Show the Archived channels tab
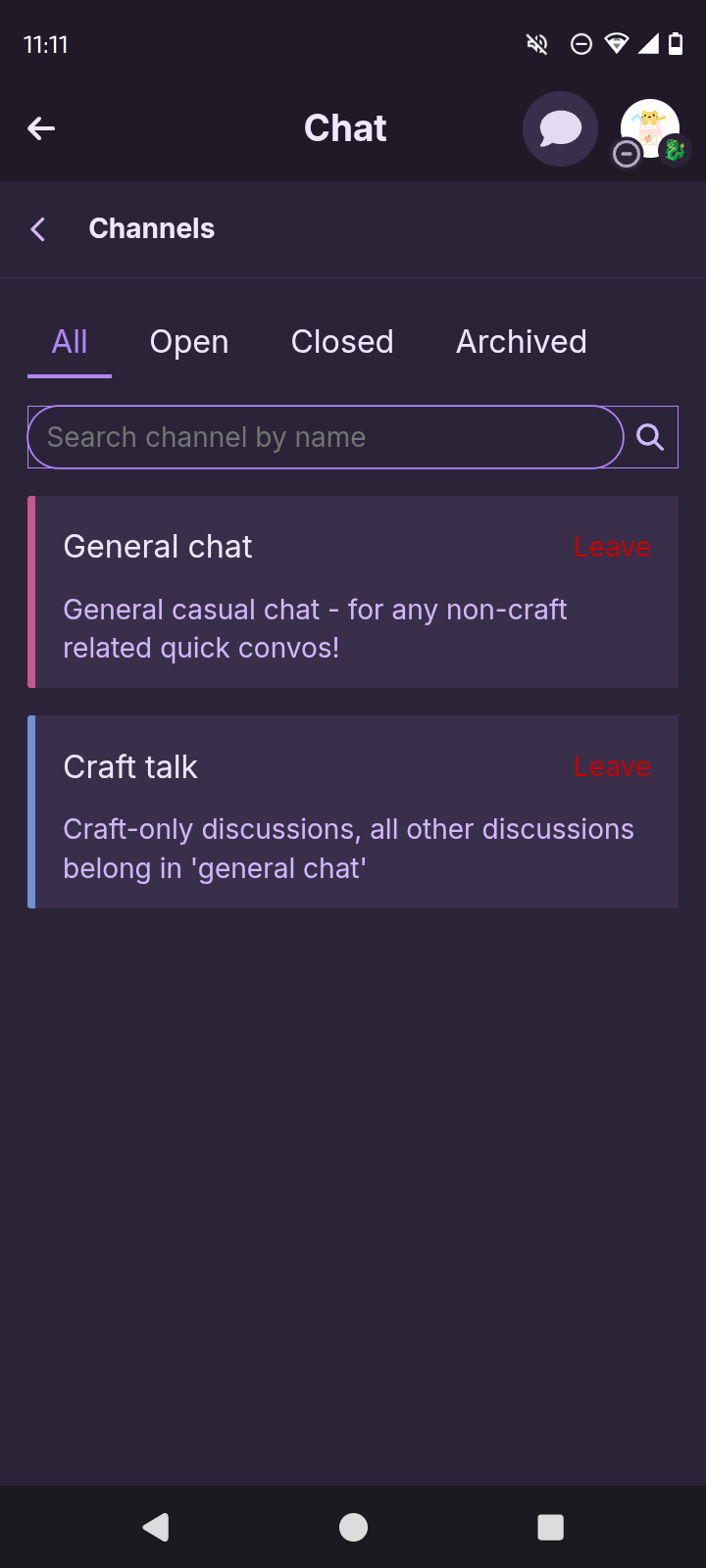 pos(522,342)
